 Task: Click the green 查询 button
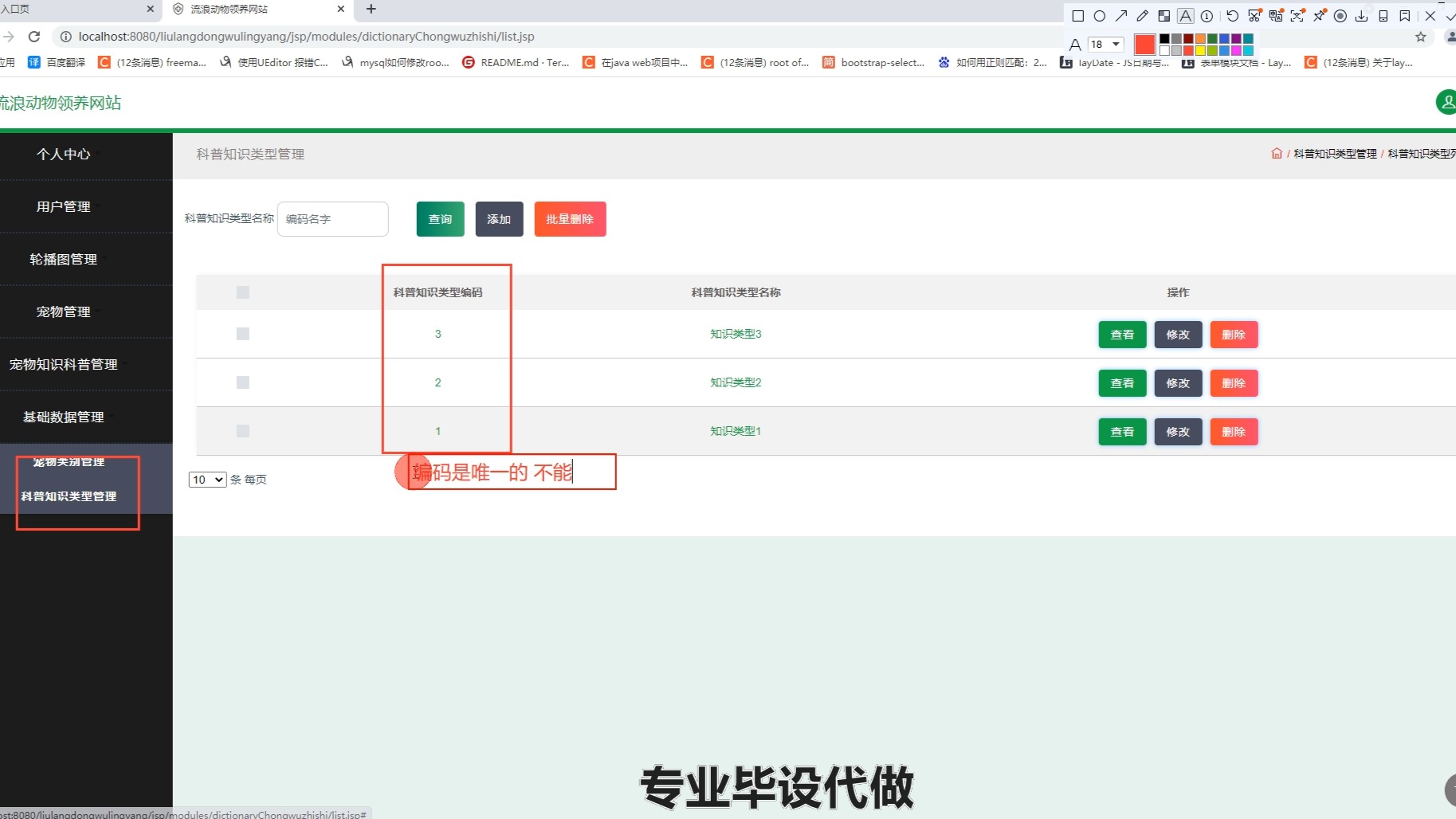[440, 219]
